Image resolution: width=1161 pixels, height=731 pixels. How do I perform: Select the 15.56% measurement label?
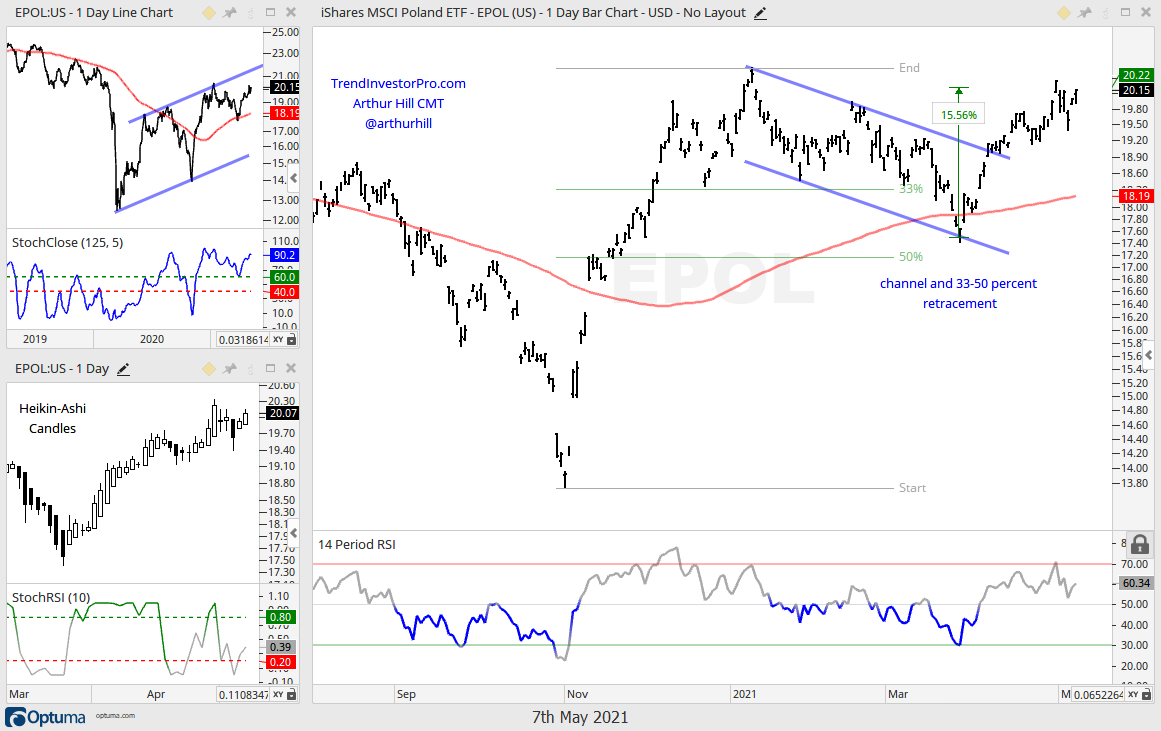(x=959, y=115)
